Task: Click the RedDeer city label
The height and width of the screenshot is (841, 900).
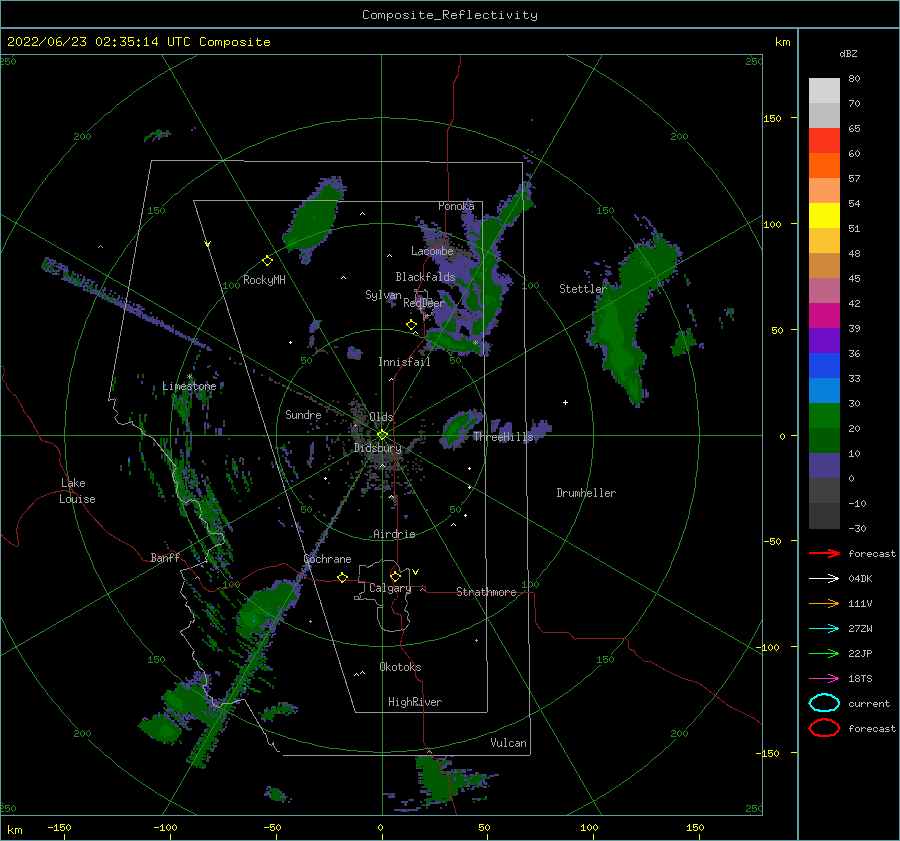Action: [x=424, y=303]
